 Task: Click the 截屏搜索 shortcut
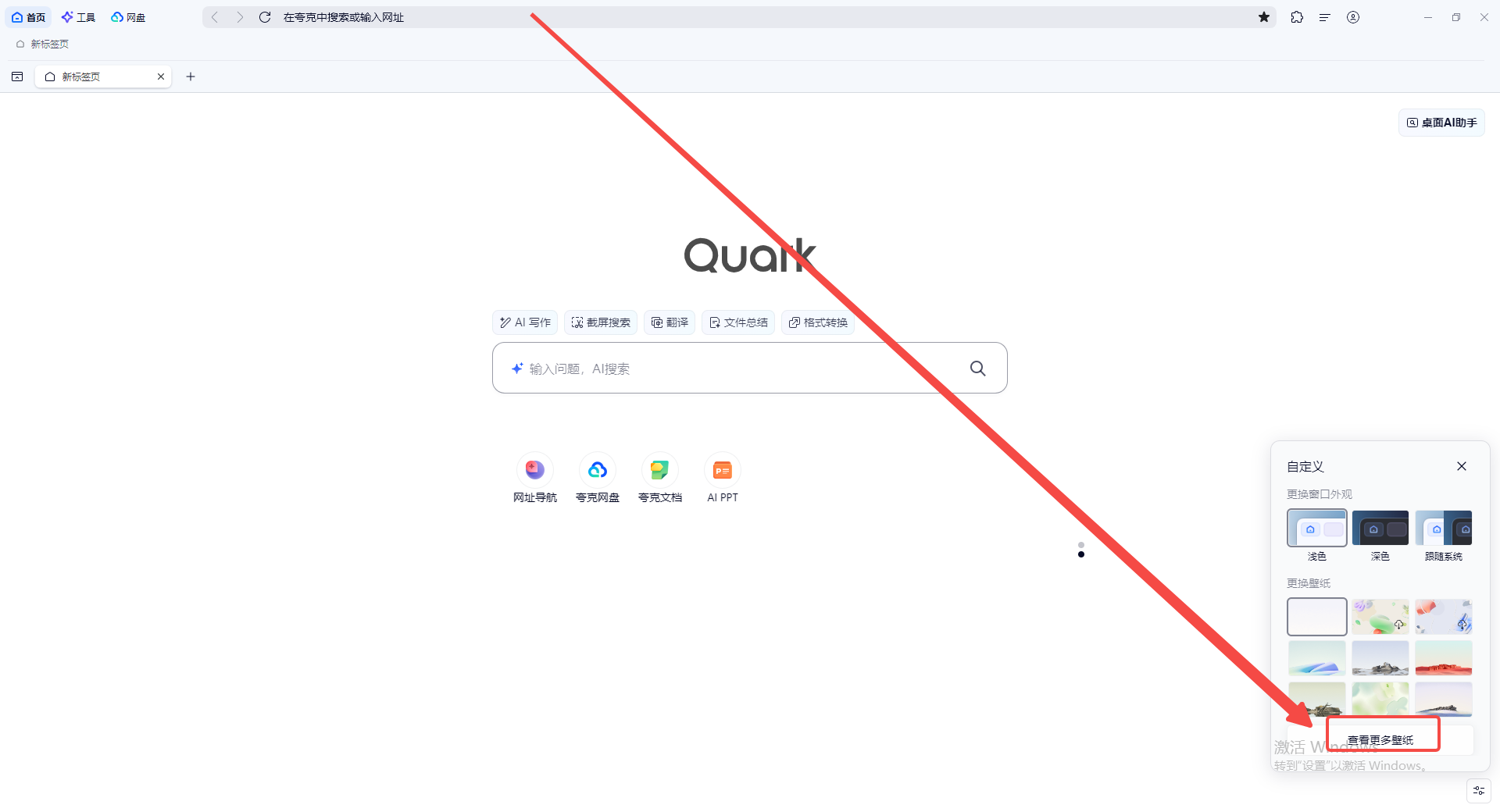click(601, 322)
